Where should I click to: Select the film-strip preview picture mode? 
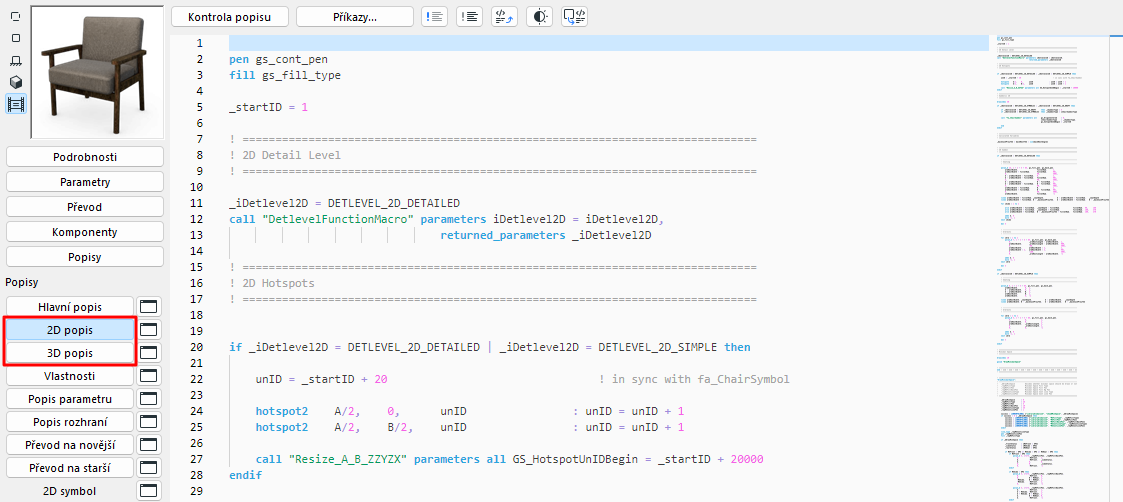16,103
